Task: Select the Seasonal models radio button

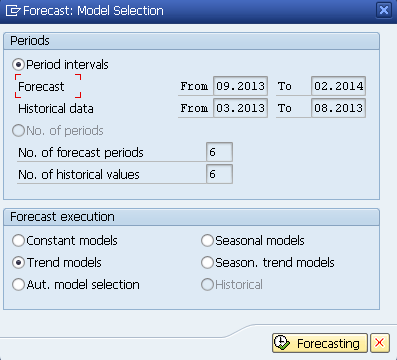Action: coord(207,240)
